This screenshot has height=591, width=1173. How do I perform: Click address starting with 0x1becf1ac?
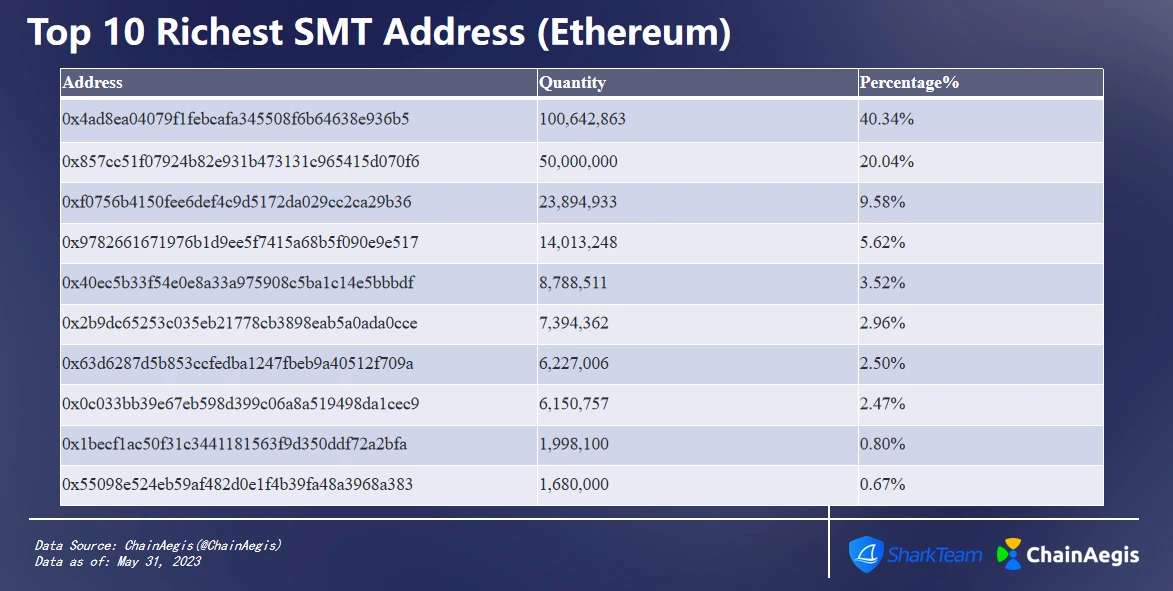tap(234, 444)
